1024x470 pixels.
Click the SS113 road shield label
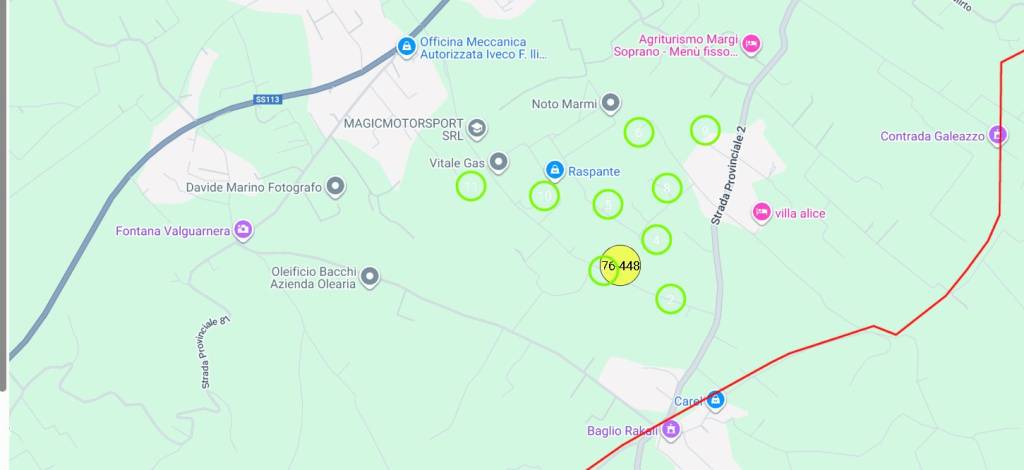[268, 100]
